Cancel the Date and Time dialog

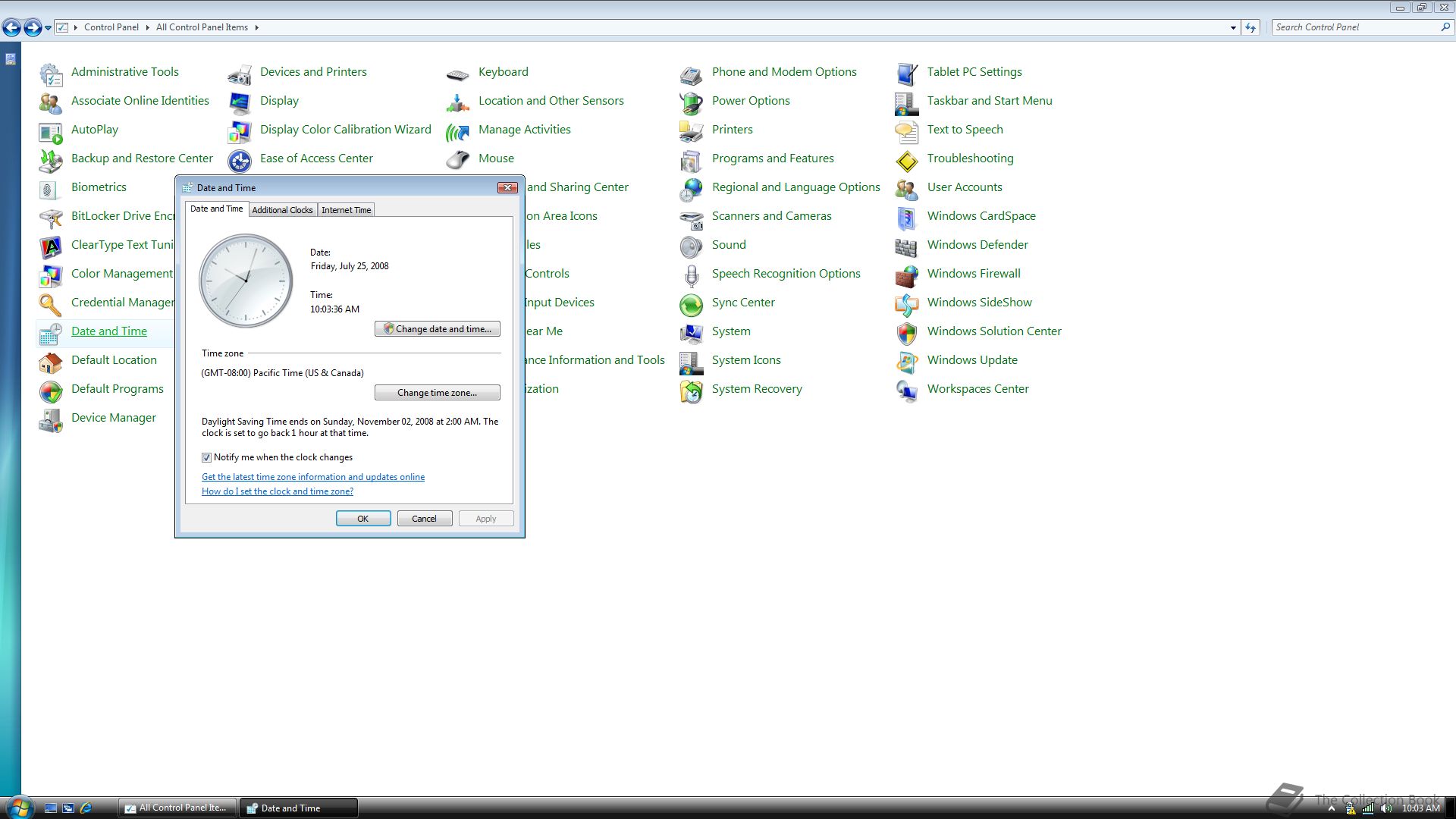tap(425, 519)
